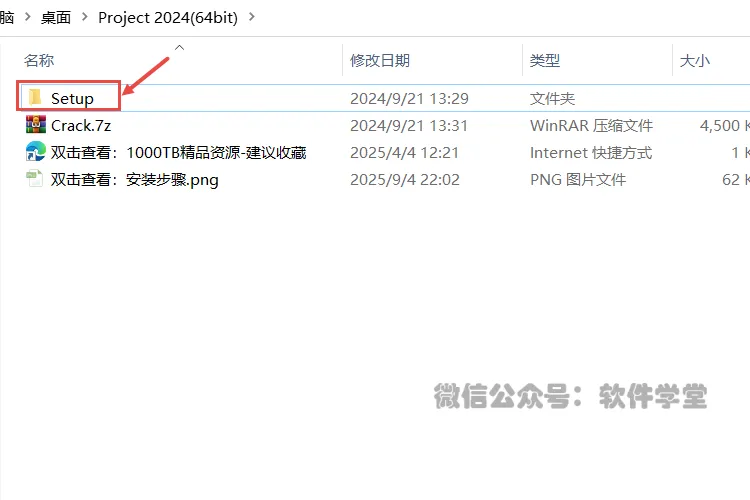Select the Setup folder name
The image size is (750, 500).
click(x=72, y=98)
